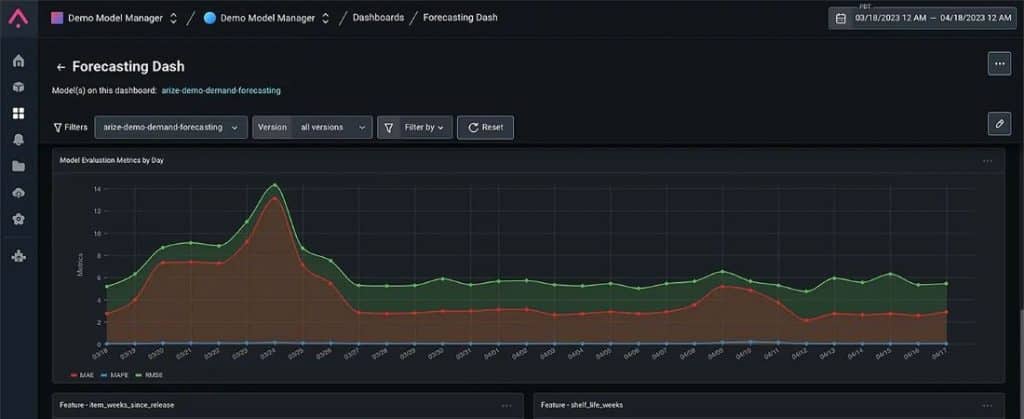
Task: Expand the Filter by dropdown
Action: [415, 127]
